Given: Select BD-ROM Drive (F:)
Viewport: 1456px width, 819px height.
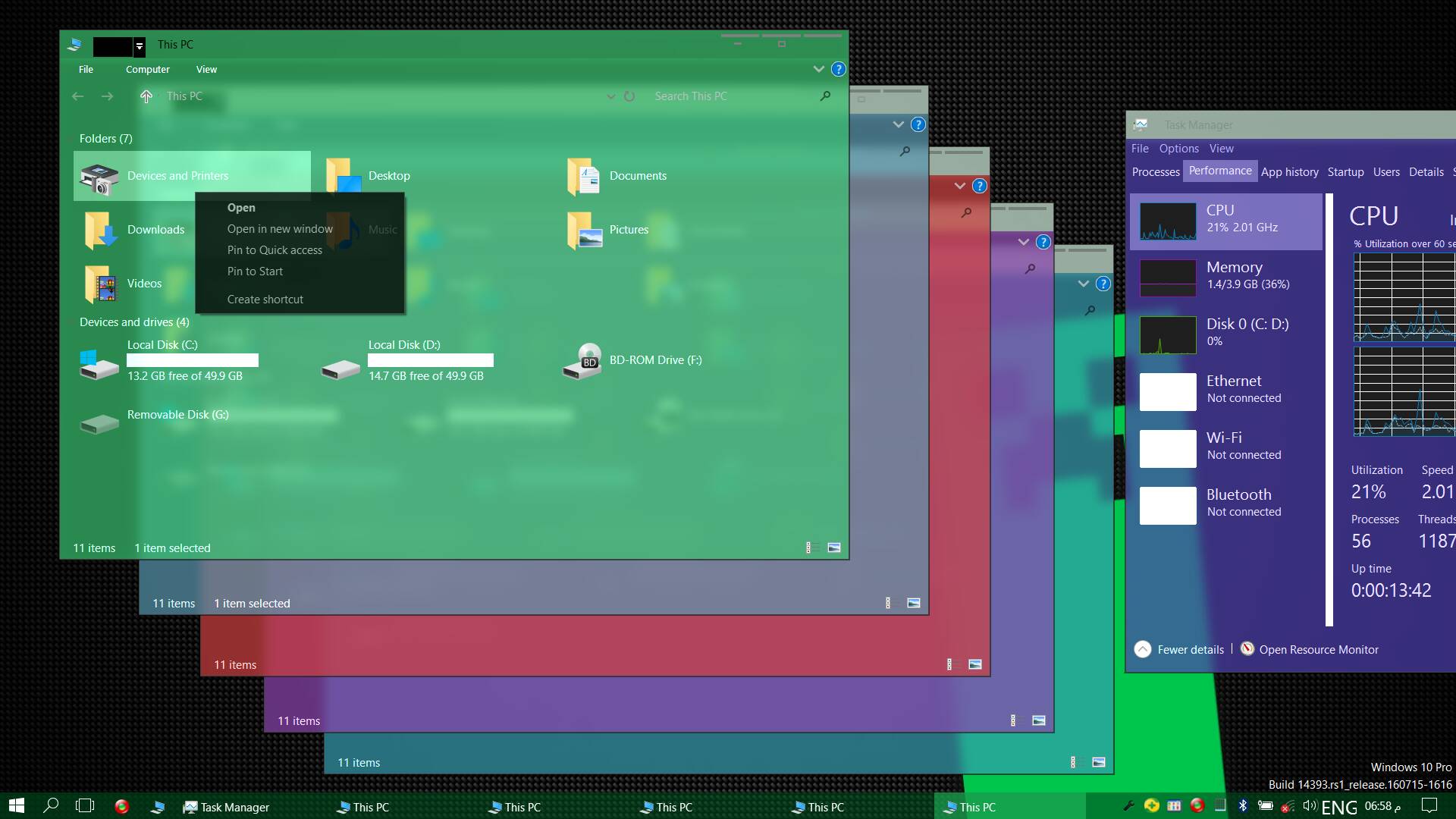Looking at the screenshot, I should [x=632, y=360].
